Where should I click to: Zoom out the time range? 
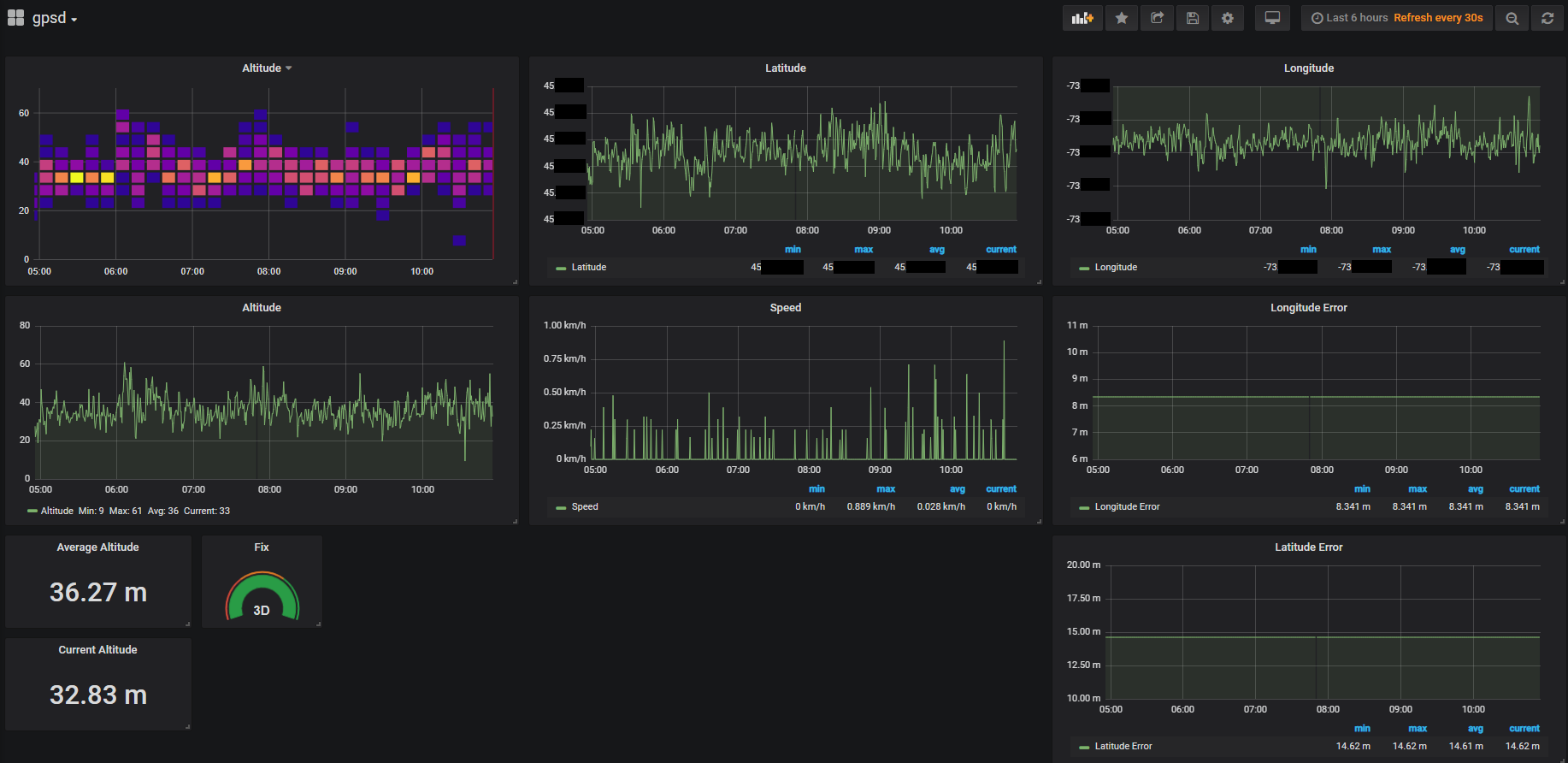point(1512,18)
